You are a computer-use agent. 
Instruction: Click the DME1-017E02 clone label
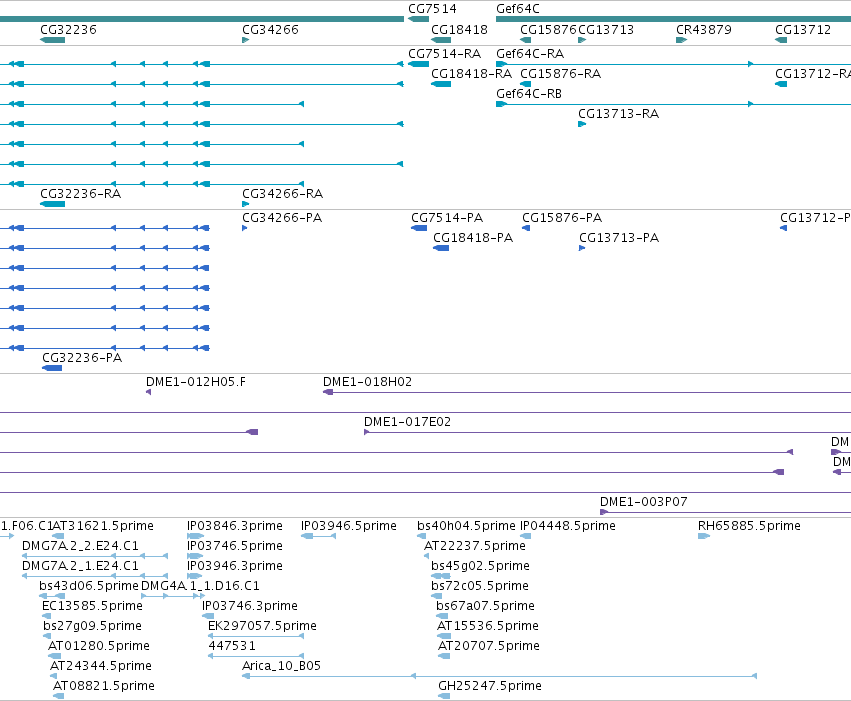pyautogui.click(x=407, y=422)
